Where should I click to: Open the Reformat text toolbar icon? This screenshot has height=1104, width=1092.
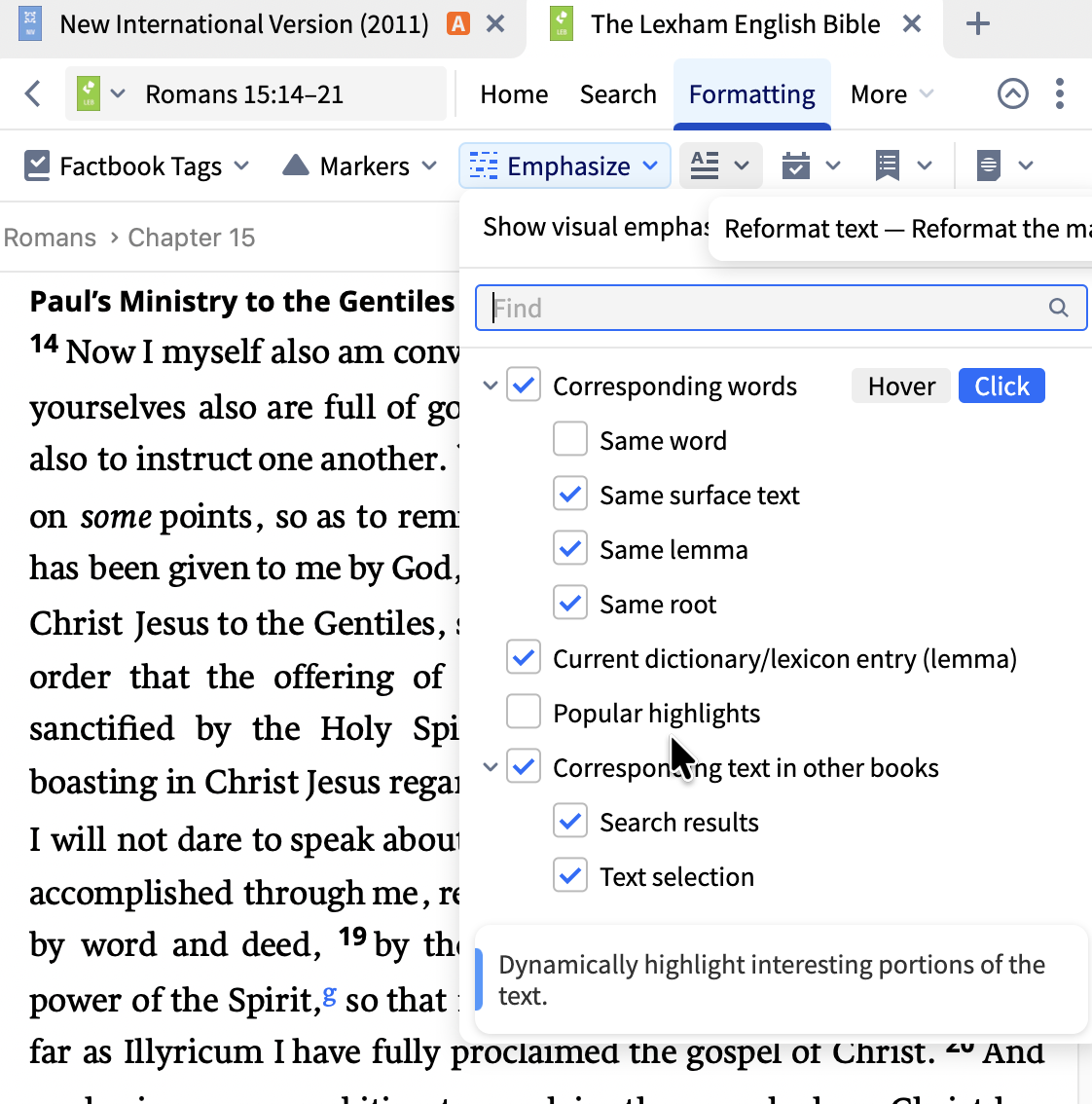720,166
